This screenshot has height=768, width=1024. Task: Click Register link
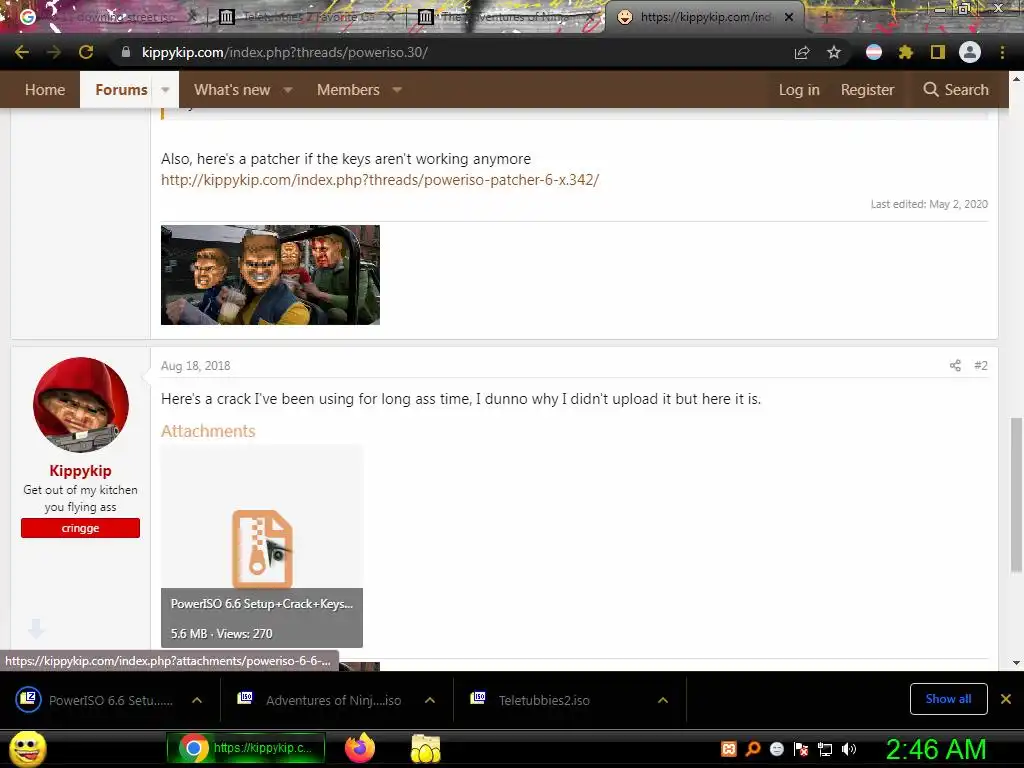pyautogui.click(x=867, y=89)
